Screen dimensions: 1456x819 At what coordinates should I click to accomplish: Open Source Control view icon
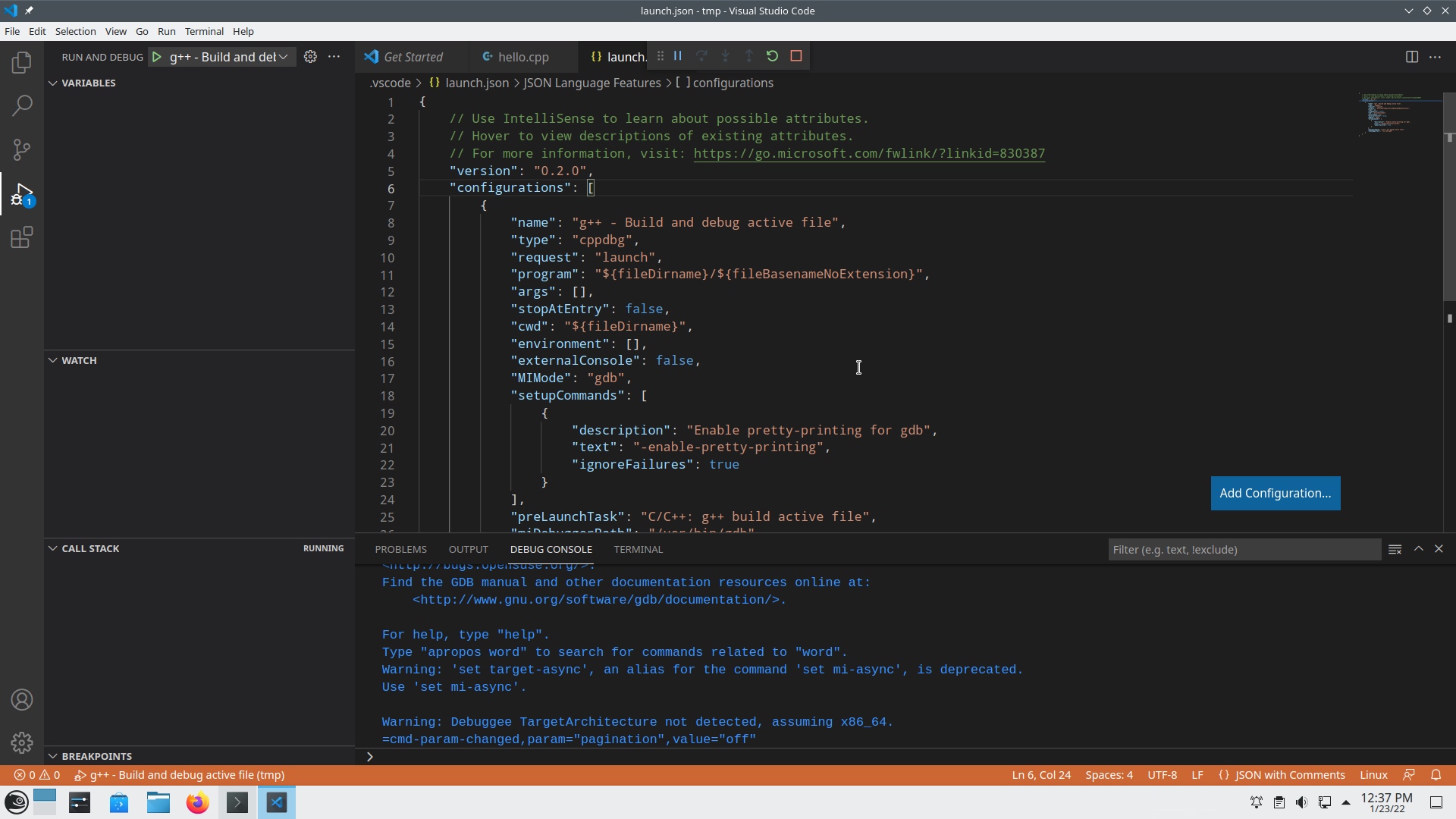(22, 149)
